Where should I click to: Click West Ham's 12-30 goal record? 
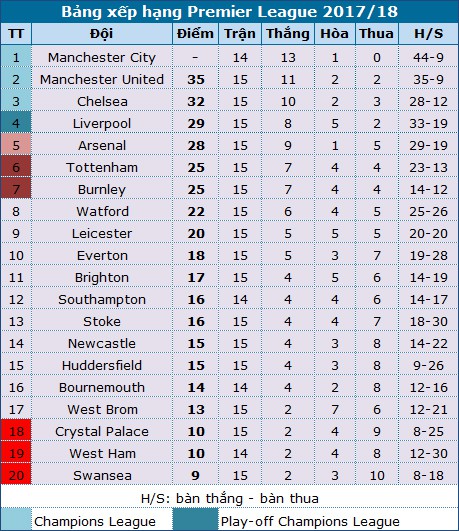(429, 453)
